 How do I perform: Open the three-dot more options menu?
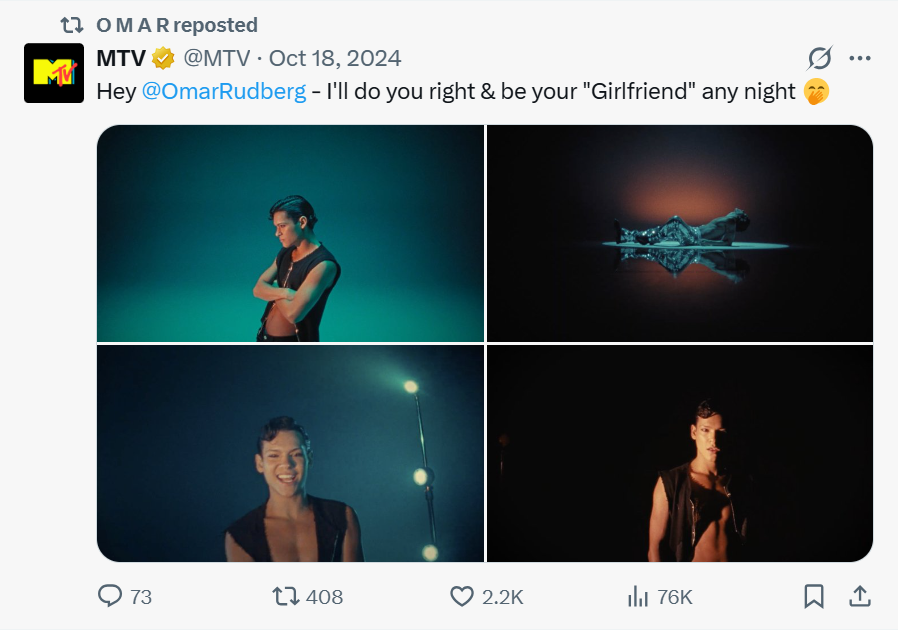click(859, 58)
